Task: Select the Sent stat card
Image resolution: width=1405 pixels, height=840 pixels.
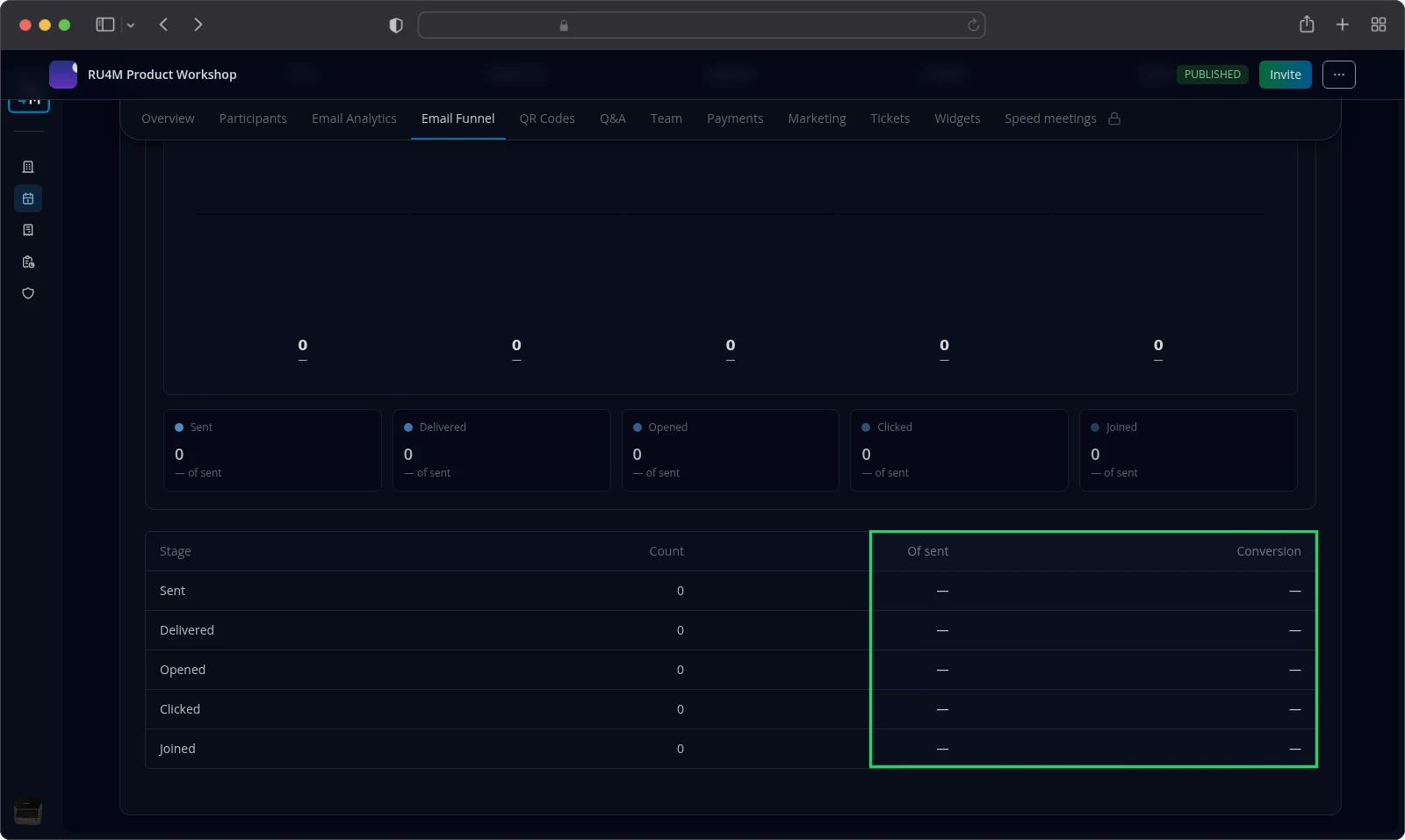Action: (x=272, y=449)
